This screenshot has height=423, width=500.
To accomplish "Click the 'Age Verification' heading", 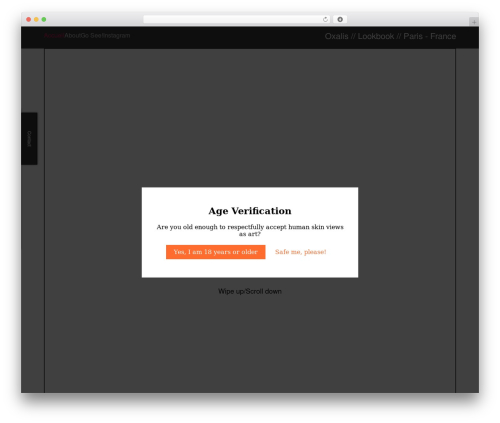I will (x=250, y=211).
